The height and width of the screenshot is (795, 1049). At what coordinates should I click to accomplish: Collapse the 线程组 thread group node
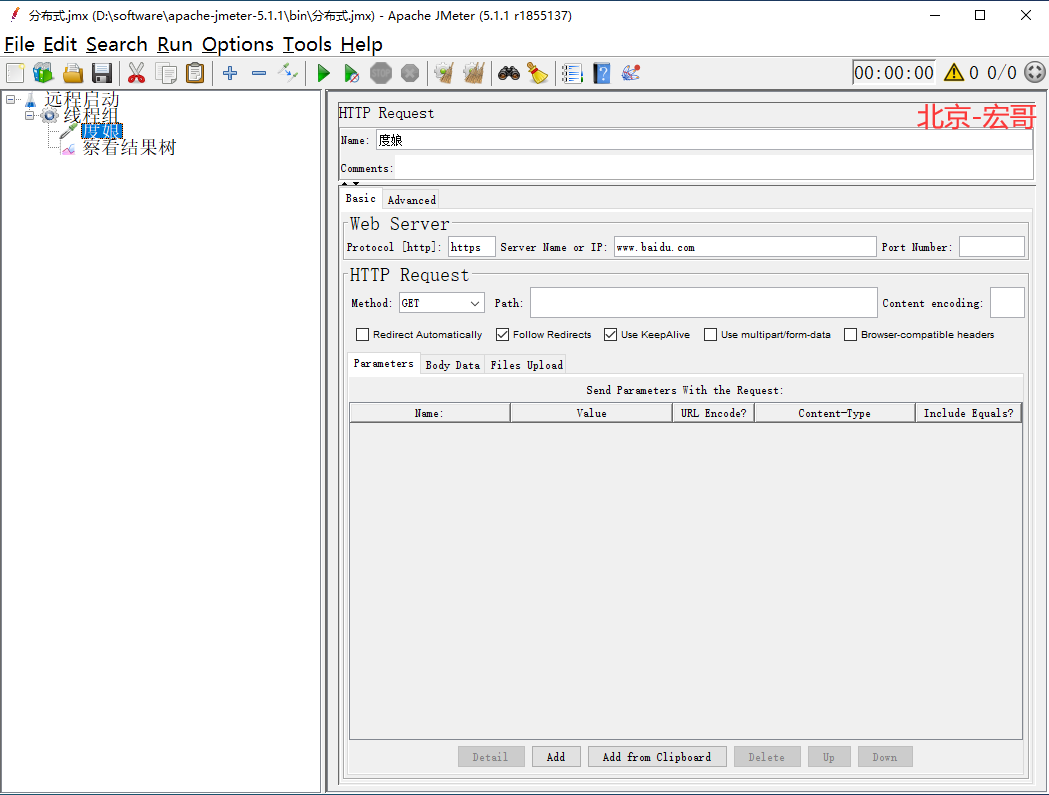29,115
